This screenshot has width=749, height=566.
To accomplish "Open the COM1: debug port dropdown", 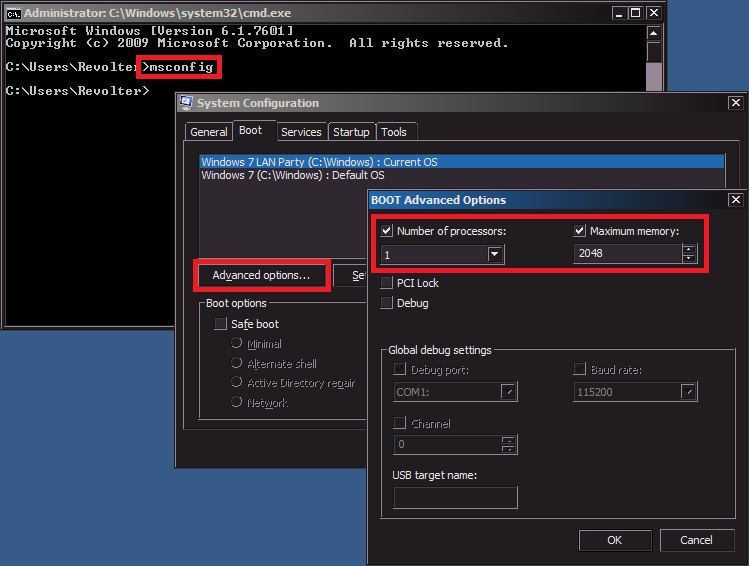I will 508,392.
